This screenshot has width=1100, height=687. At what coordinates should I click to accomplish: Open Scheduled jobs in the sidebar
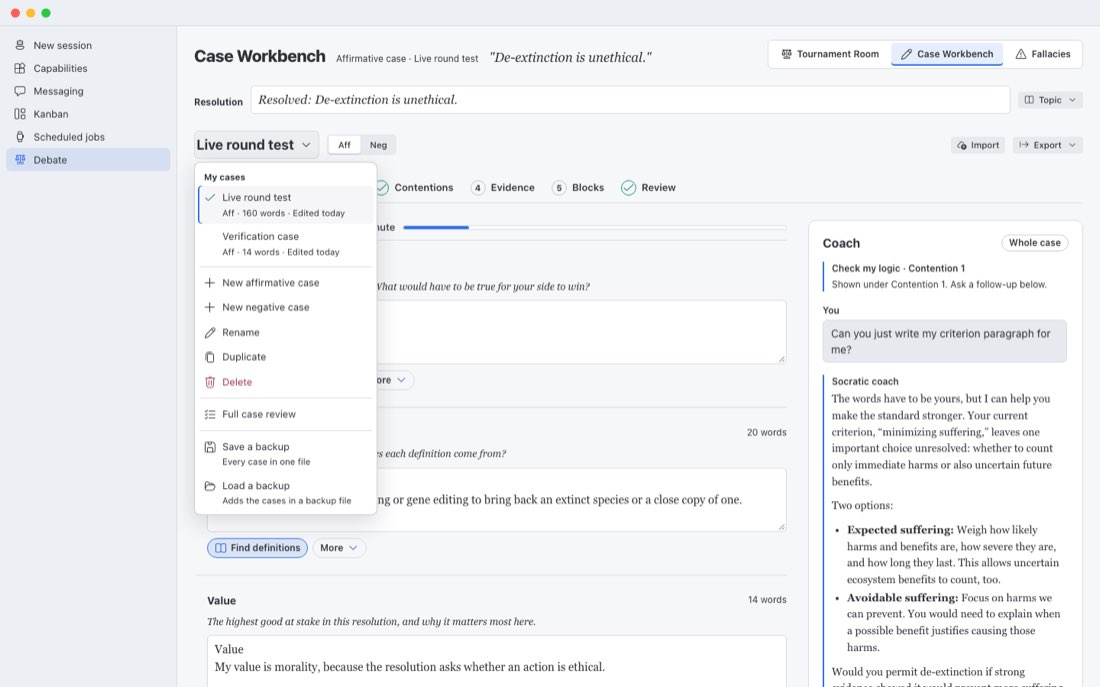88,137
